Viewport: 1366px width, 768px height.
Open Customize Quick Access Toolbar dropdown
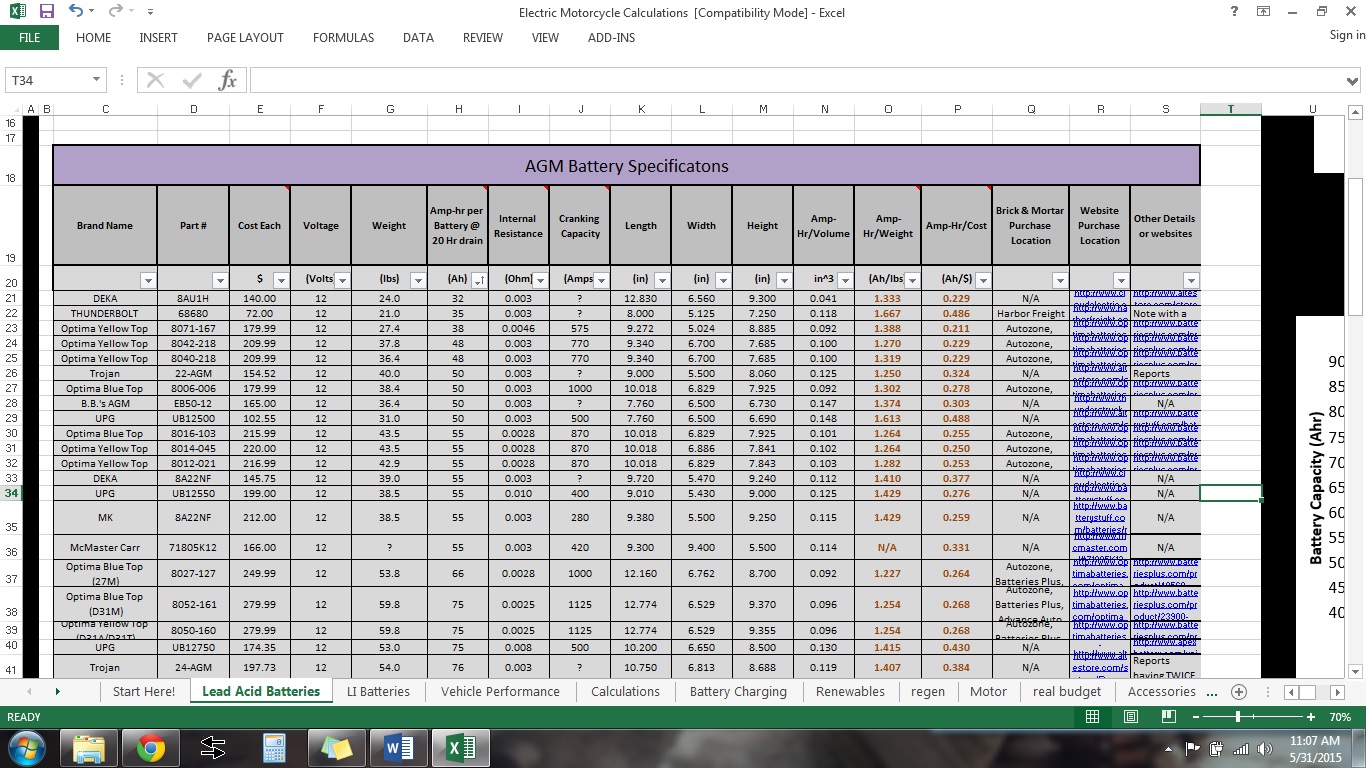pyautogui.click(x=150, y=13)
